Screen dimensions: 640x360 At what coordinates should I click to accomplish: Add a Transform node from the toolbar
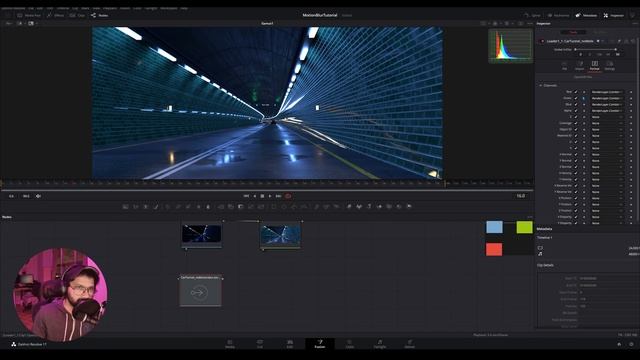point(261,207)
